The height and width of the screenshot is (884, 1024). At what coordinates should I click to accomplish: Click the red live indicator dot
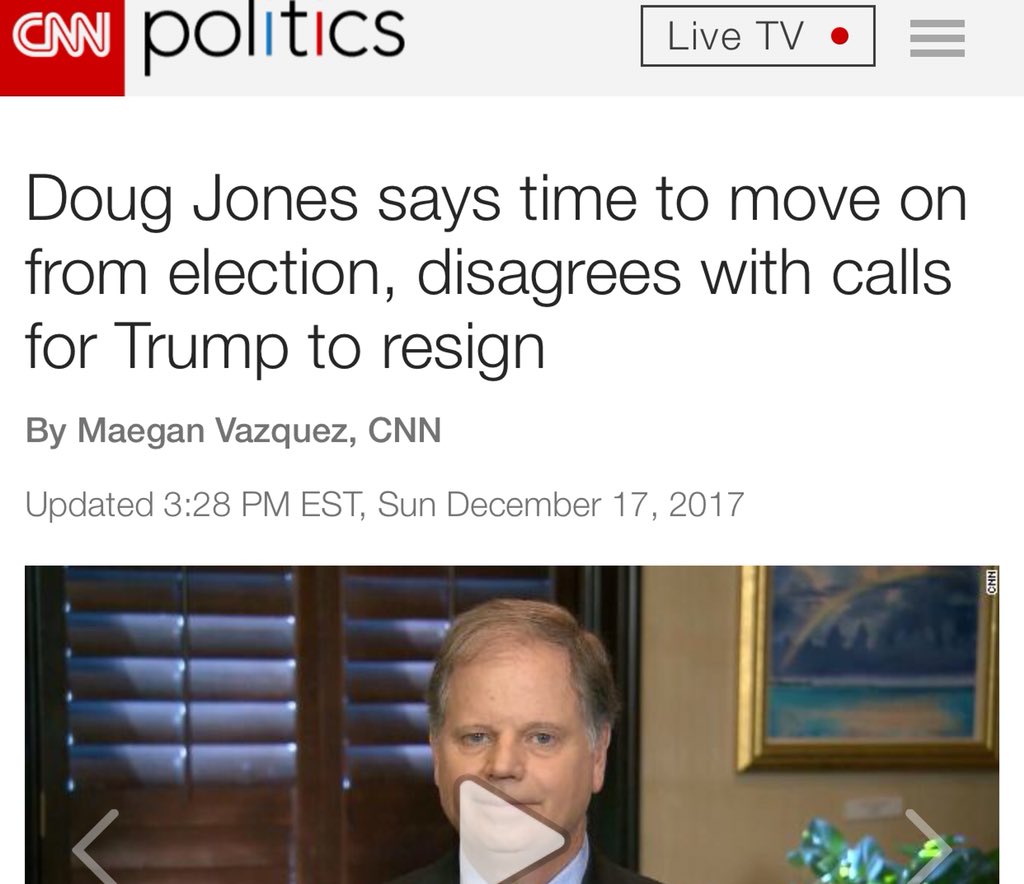click(x=840, y=36)
